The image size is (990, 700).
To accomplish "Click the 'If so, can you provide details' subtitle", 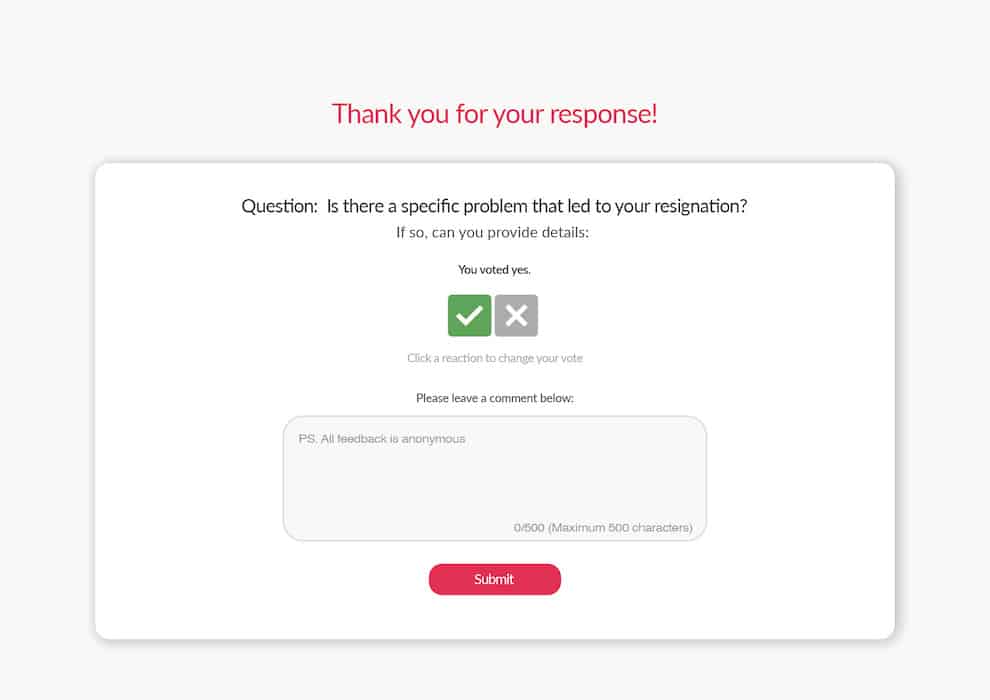I will (492, 232).
